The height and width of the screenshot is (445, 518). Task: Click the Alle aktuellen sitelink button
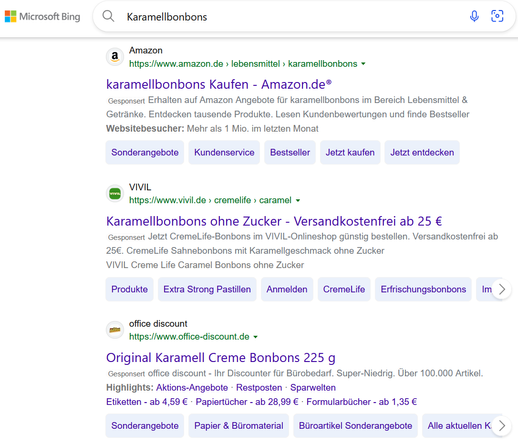point(458,426)
